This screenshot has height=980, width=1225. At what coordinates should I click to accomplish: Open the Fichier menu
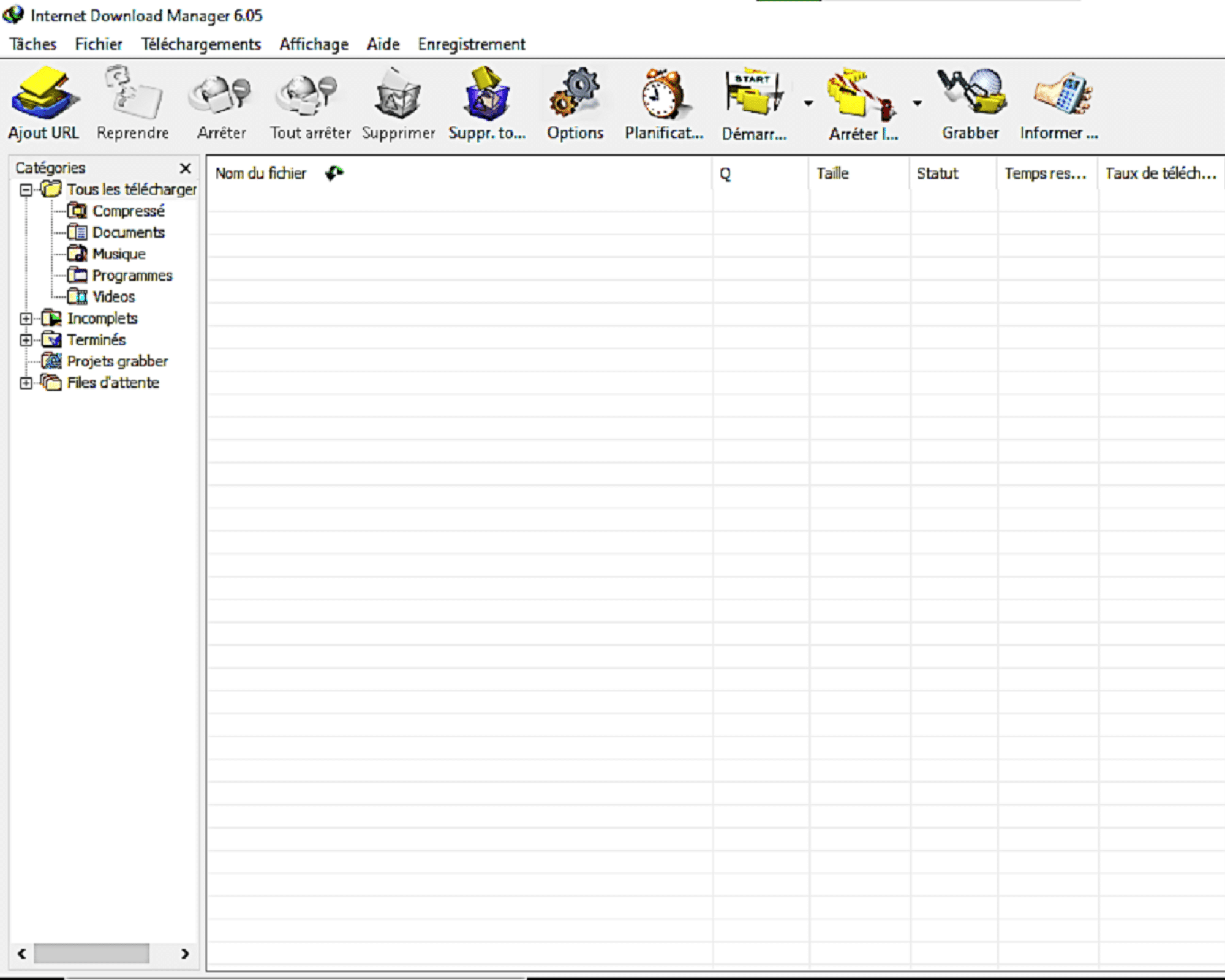[x=99, y=44]
